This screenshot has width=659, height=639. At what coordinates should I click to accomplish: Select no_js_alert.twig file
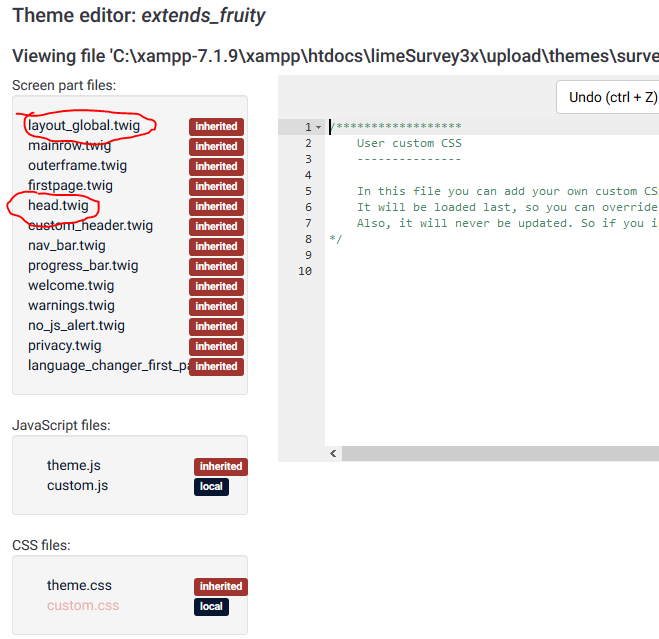click(x=76, y=326)
